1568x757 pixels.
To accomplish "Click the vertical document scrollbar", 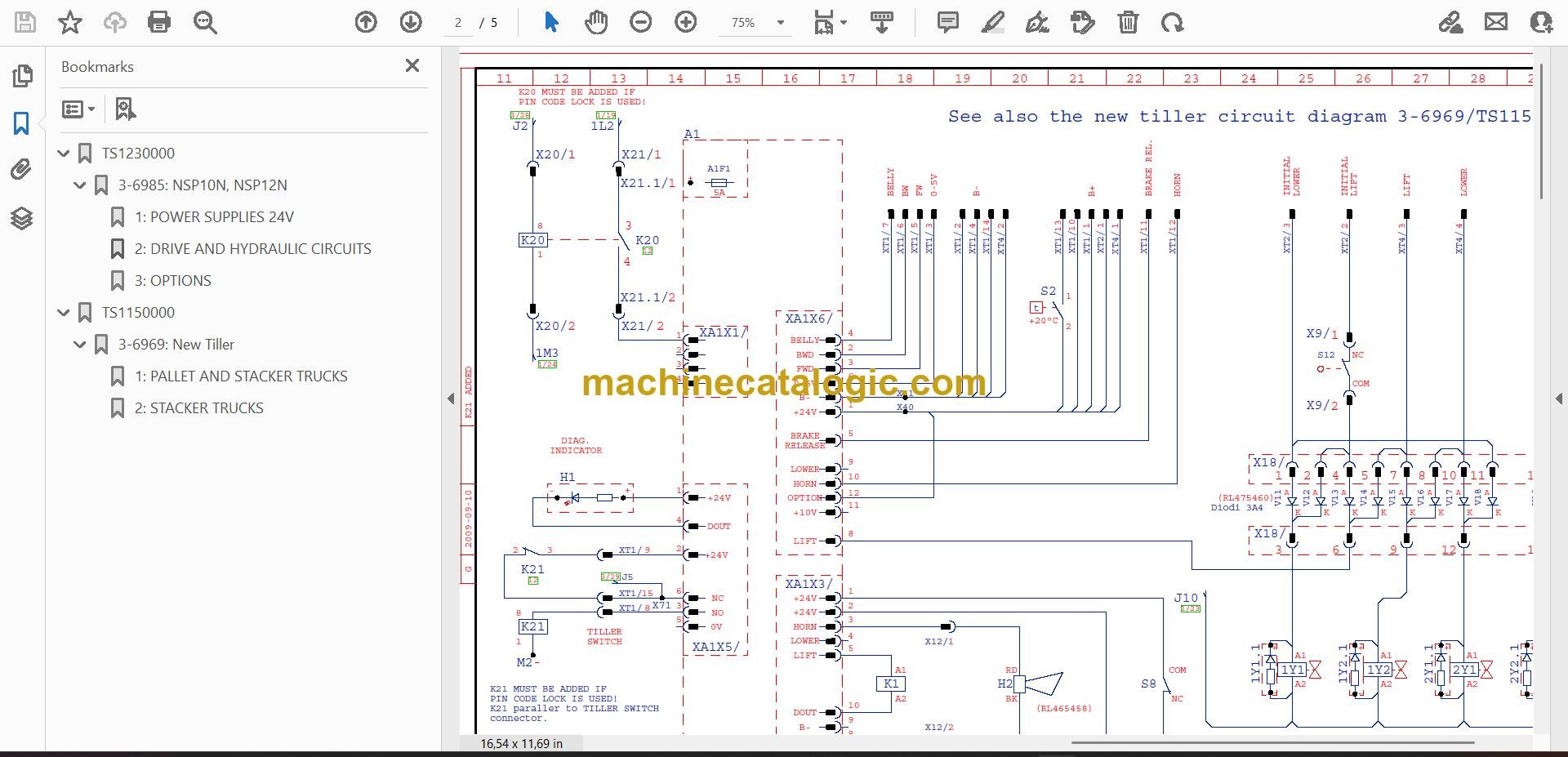I will [1541, 131].
